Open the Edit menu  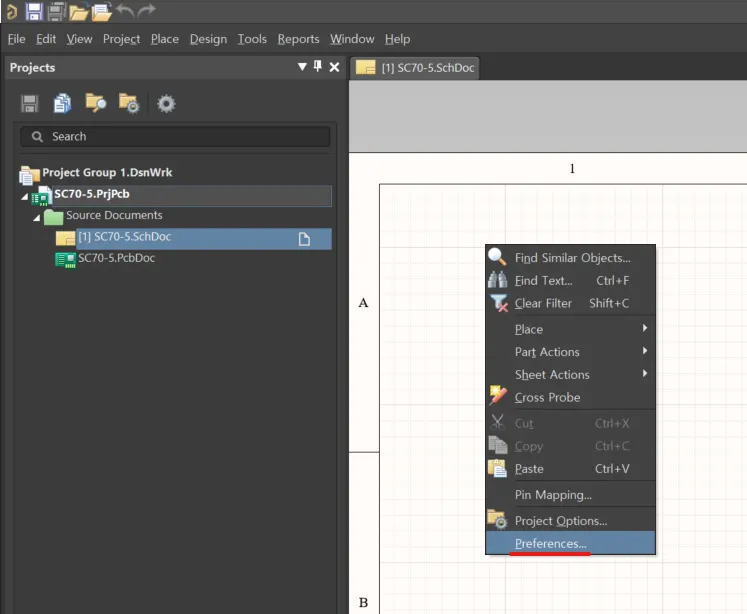click(46, 39)
